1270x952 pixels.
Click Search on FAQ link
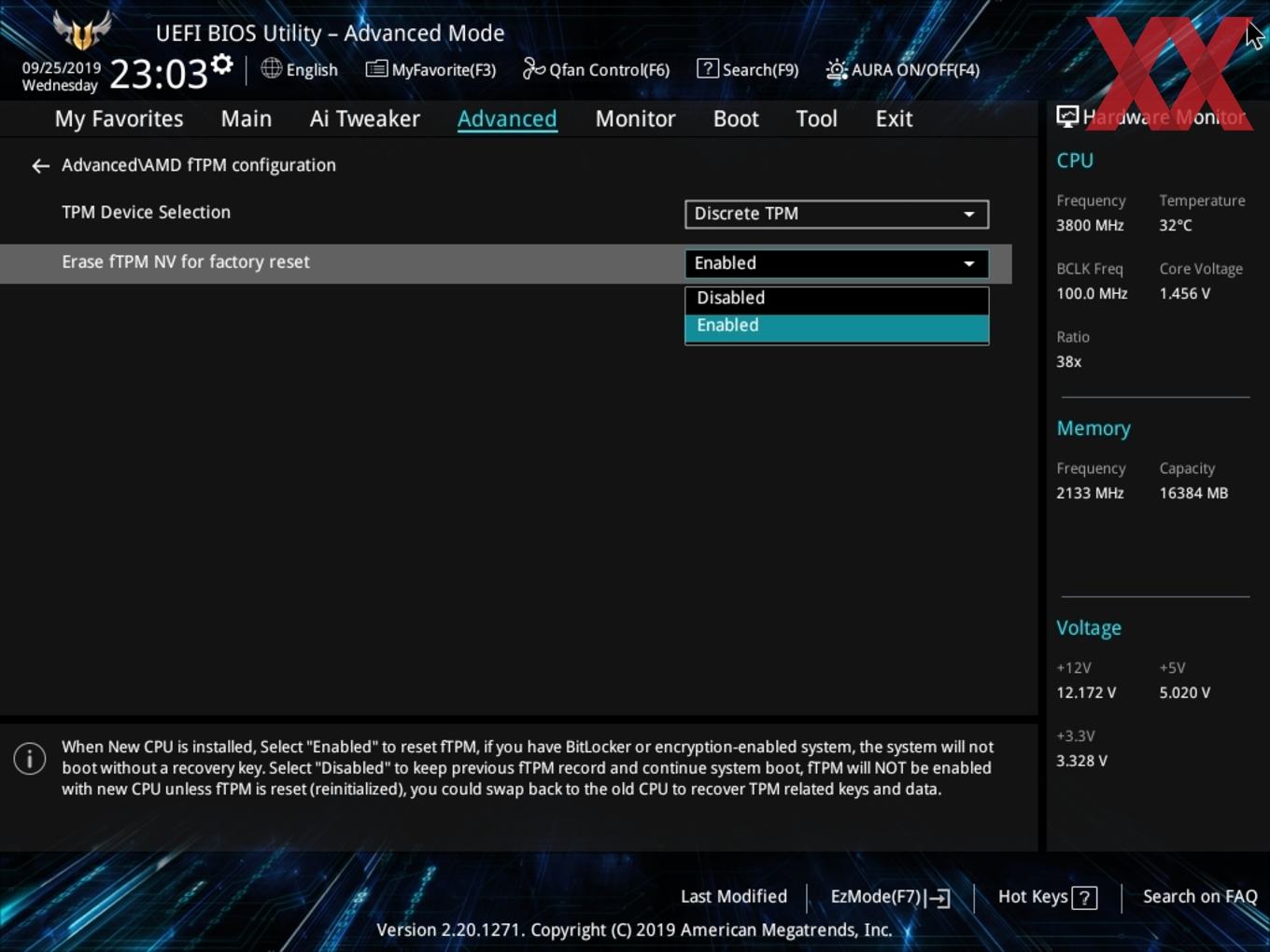tap(1200, 897)
